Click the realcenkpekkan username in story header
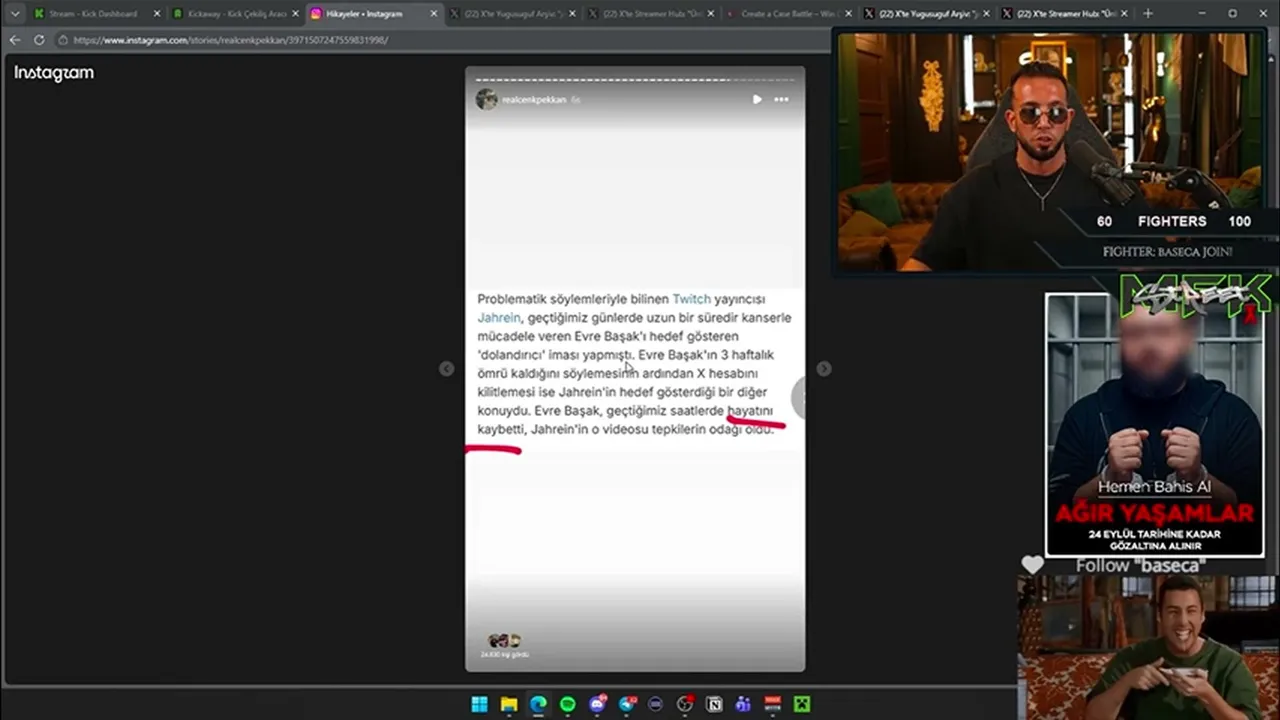This screenshot has width=1280, height=720. 534,100
